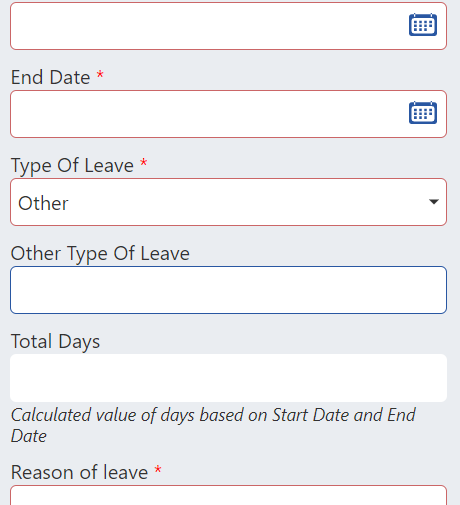Click the End Date text input

228,114
